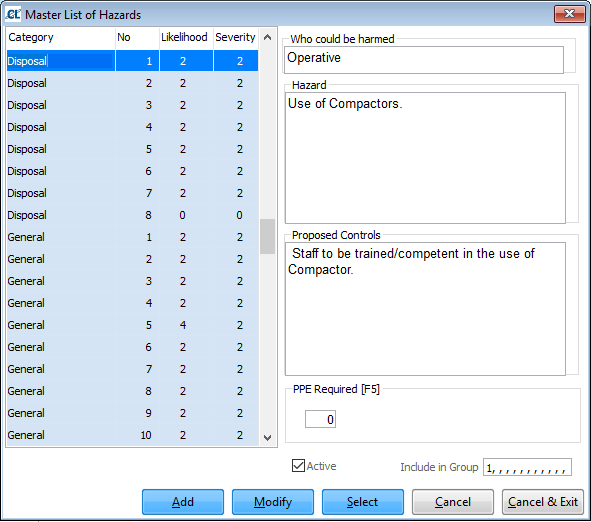Screen dimensions: 591x522
Task: Click the scroll up arrow in hazard list
Action: (x=268, y=37)
